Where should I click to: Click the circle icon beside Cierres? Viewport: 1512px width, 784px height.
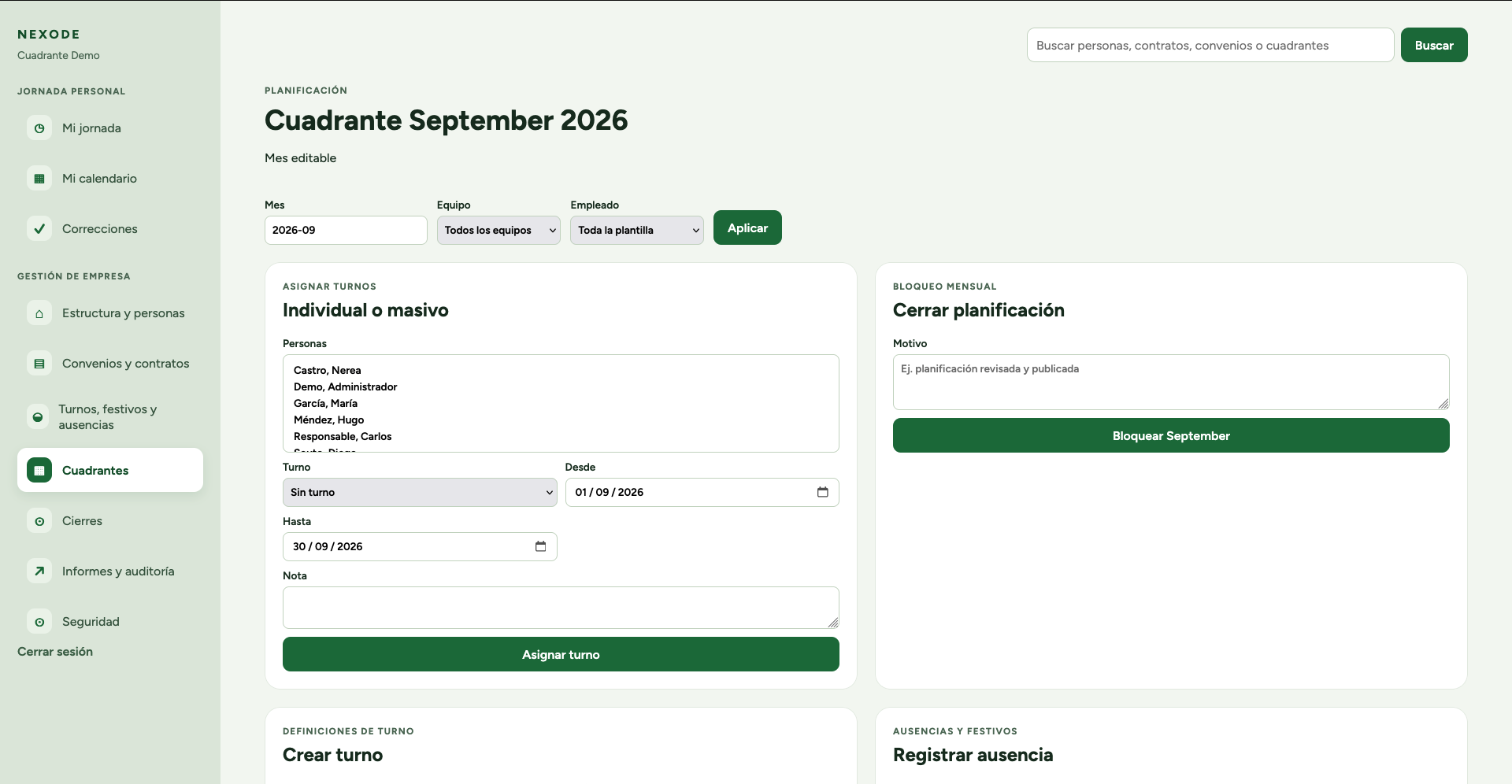(x=39, y=521)
